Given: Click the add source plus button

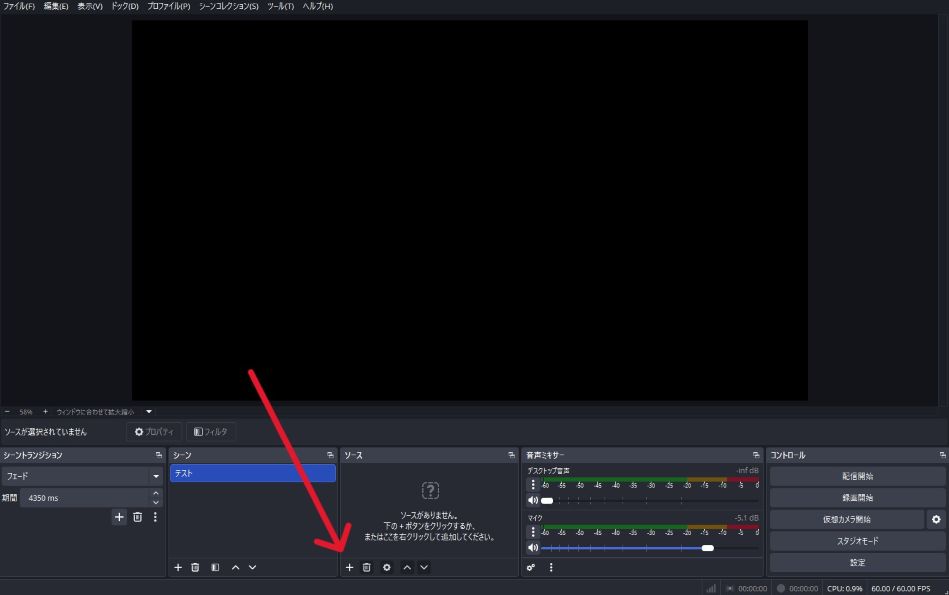Looking at the screenshot, I should tap(349, 567).
